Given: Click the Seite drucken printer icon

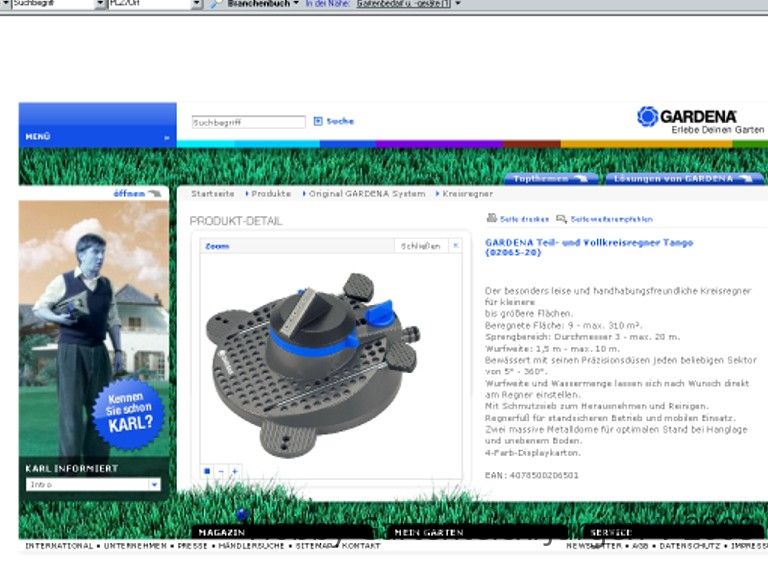Looking at the screenshot, I should point(491,218).
